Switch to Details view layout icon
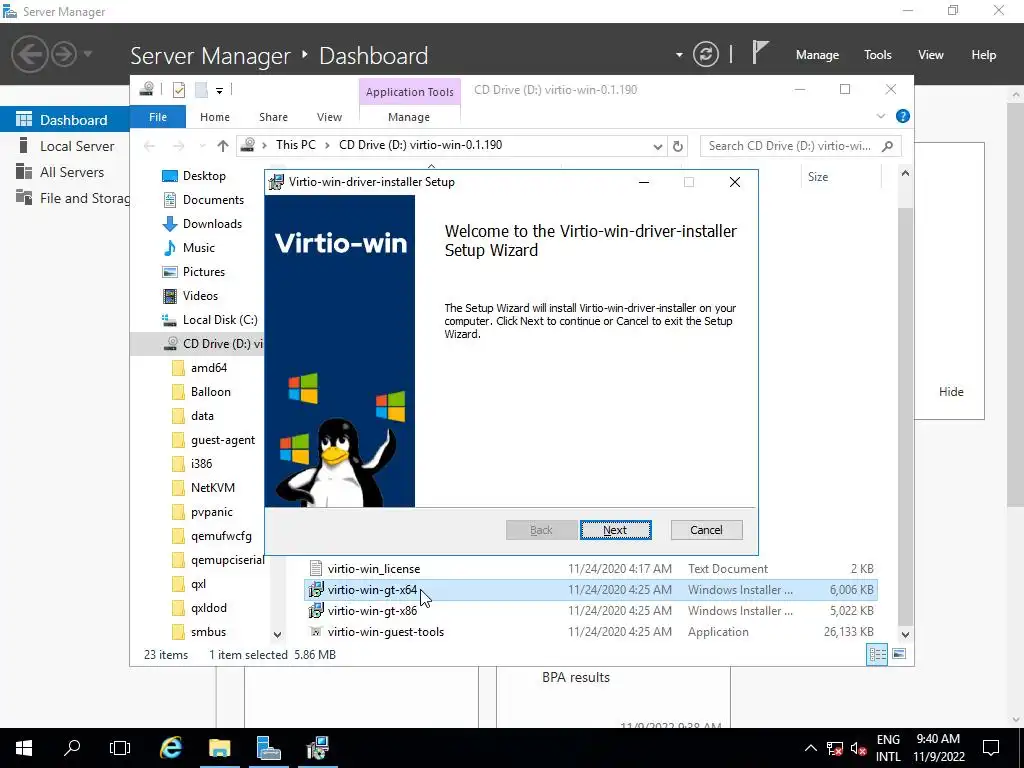The image size is (1024, 768). click(877, 654)
